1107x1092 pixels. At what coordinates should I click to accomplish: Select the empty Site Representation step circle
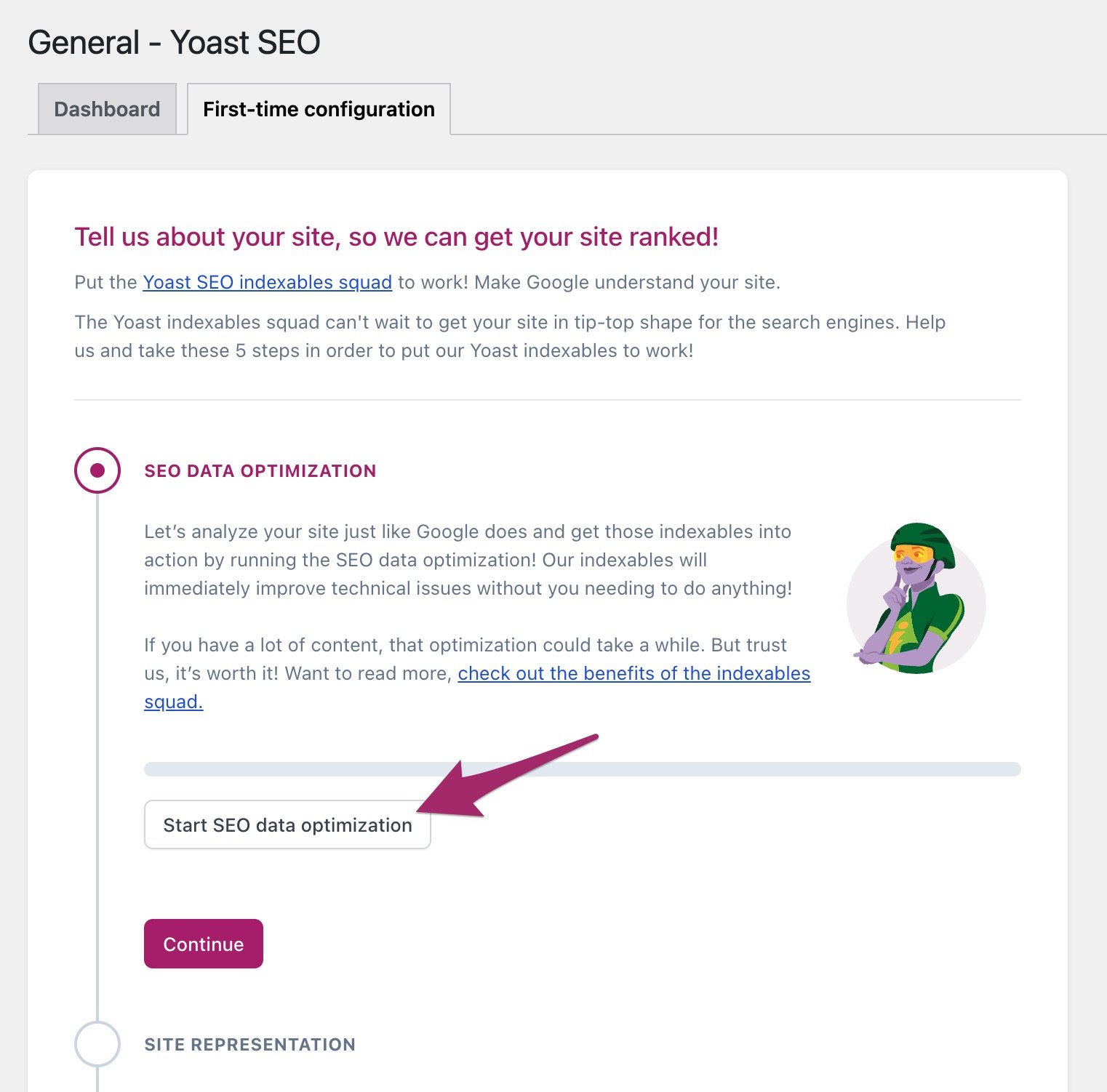pos(97,1044)
